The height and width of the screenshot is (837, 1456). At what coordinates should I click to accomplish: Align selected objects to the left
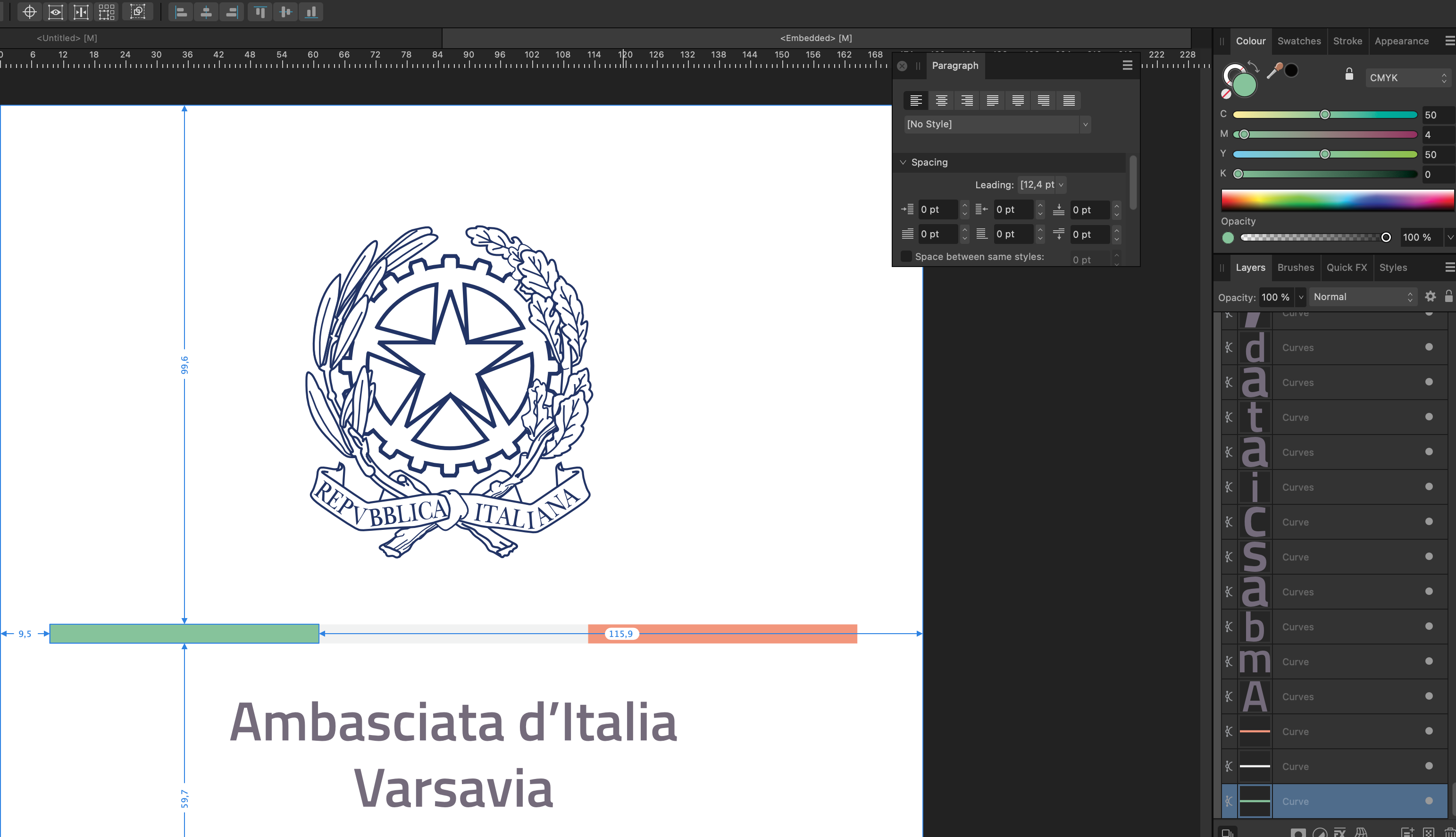click(x=181, y=12)
